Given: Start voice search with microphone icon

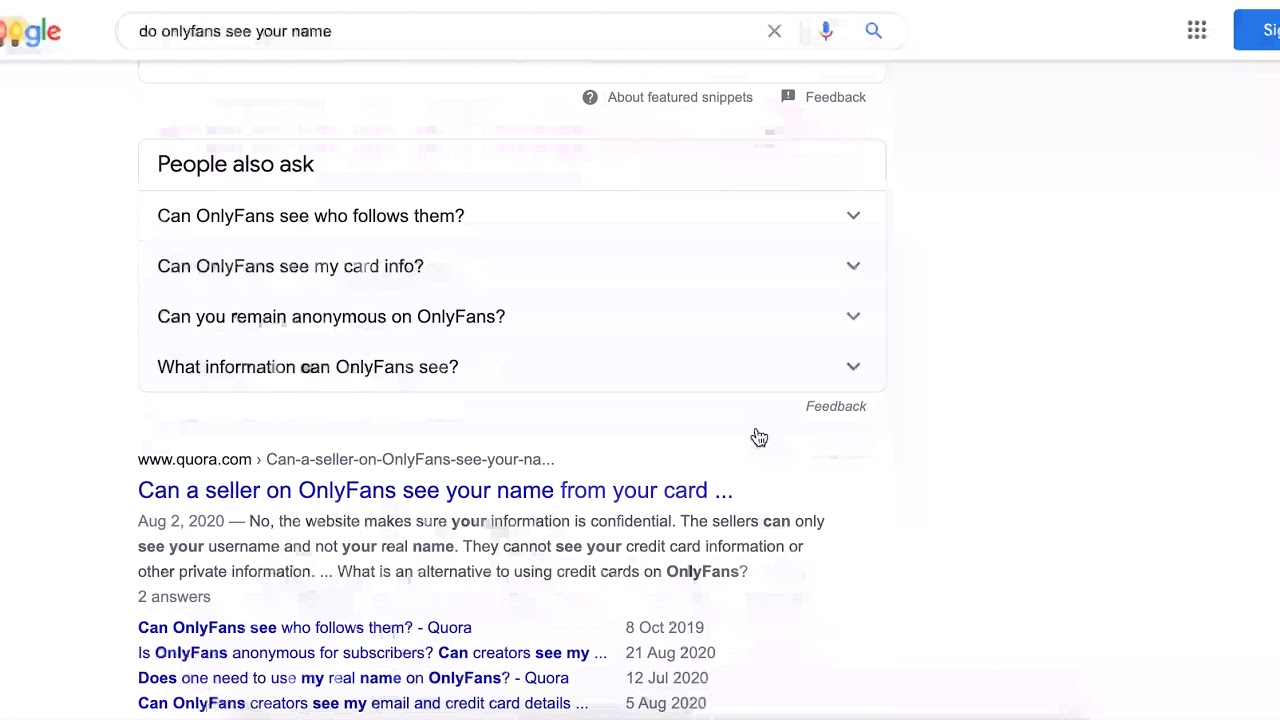Looking at the screenshot, I should click(826, 31).
